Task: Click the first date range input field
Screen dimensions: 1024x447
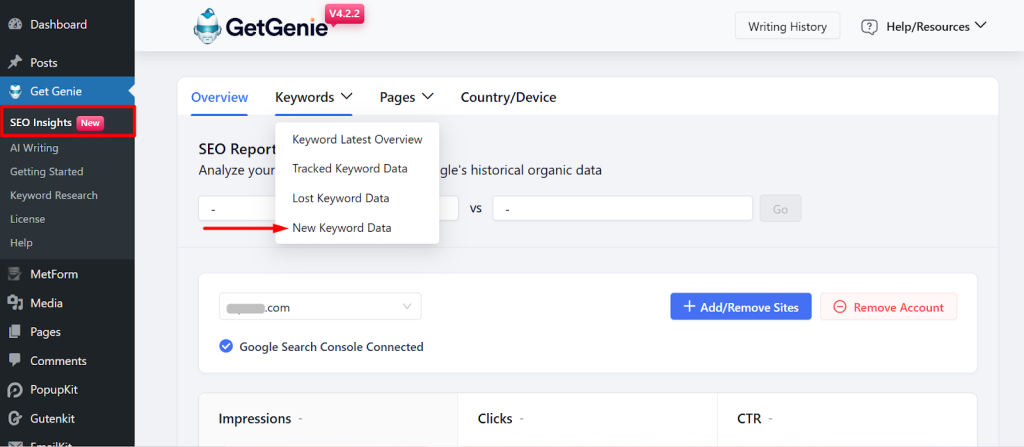Action: click(328, 209)
